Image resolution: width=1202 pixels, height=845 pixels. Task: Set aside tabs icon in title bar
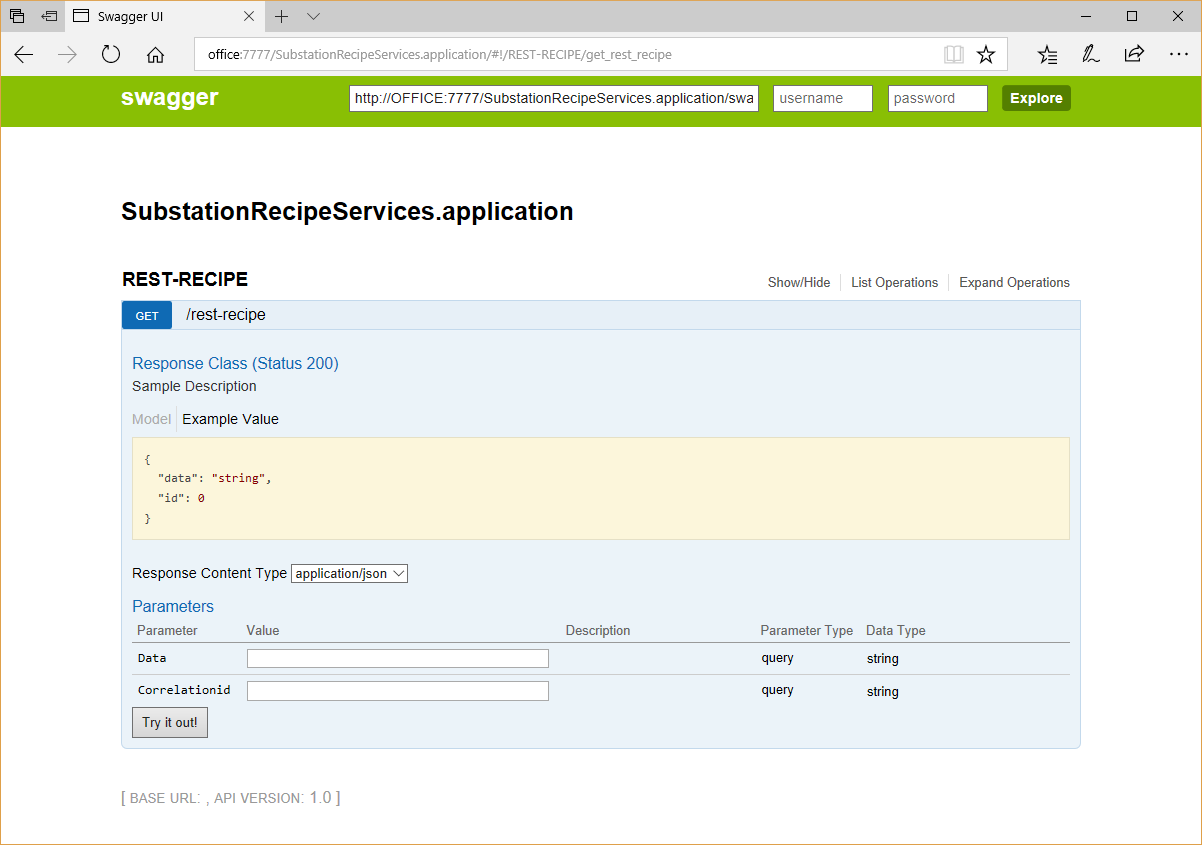coord(49,16)
